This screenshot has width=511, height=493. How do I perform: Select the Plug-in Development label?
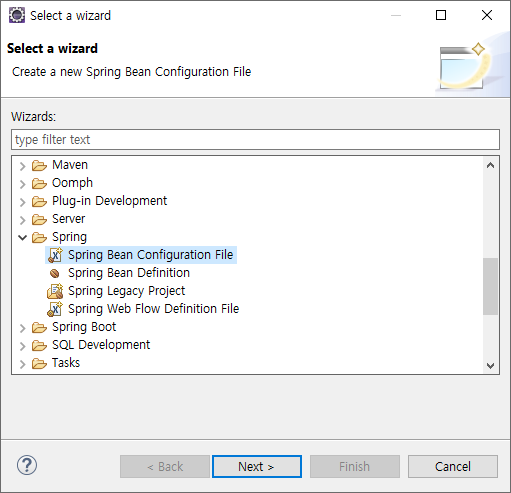point(109,201)
